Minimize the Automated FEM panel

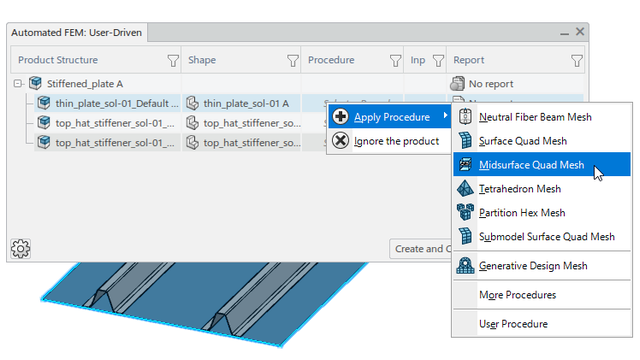click(x=564, y=32)
